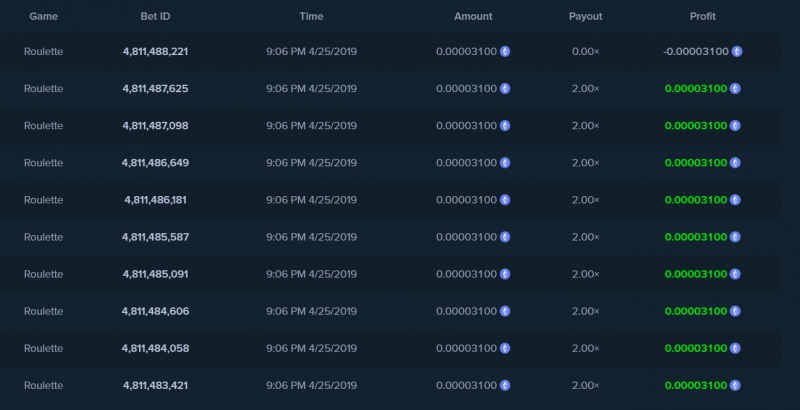This screenshot has height=410, width=800.
Task: Click the Amount Ethereum icon for bet 4,811,485,091
Action: 505,274
